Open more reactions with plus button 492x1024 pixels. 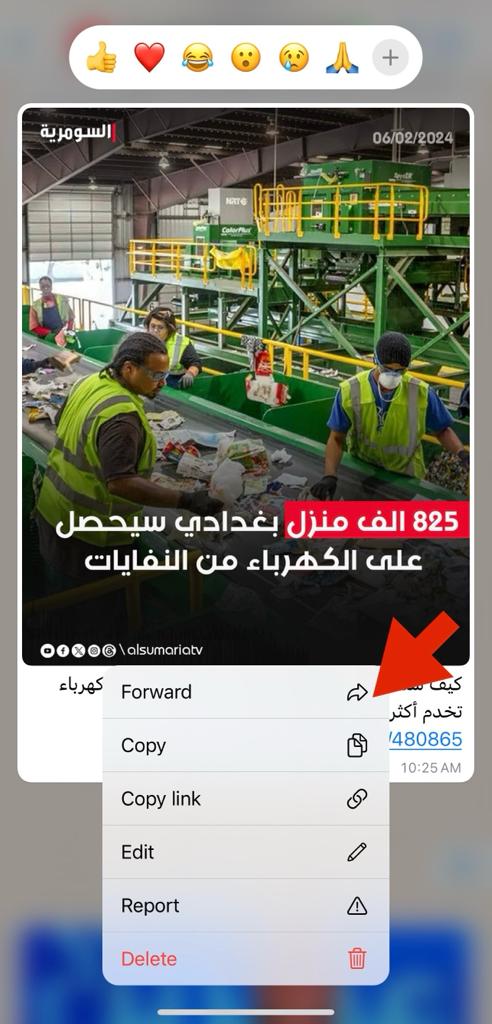click(x=390, y=58)
